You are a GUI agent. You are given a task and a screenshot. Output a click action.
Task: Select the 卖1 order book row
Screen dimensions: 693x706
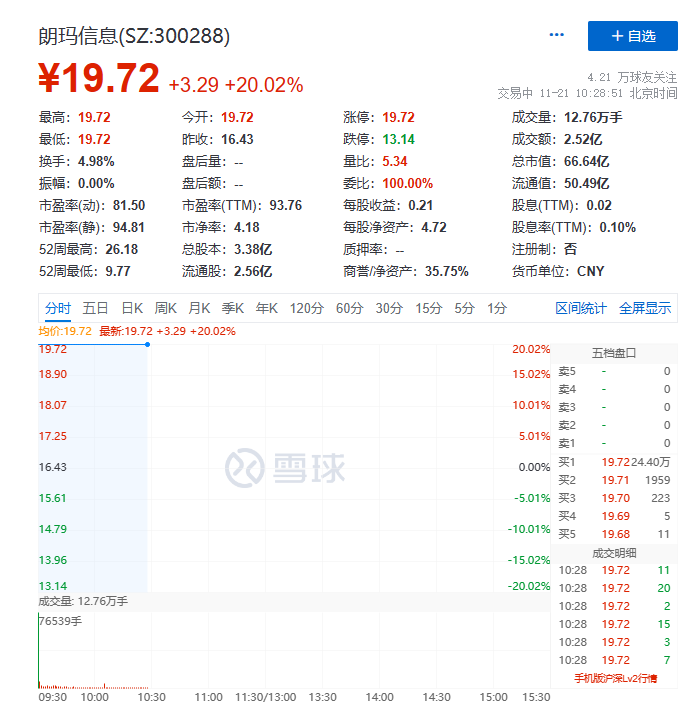coord(614,443)
